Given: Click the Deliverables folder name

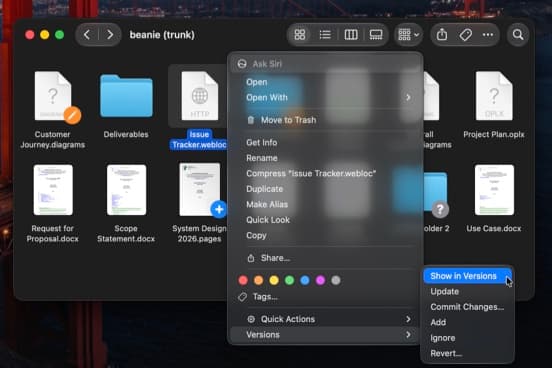Looking at the screenshot, I should (x=126, y=135).
